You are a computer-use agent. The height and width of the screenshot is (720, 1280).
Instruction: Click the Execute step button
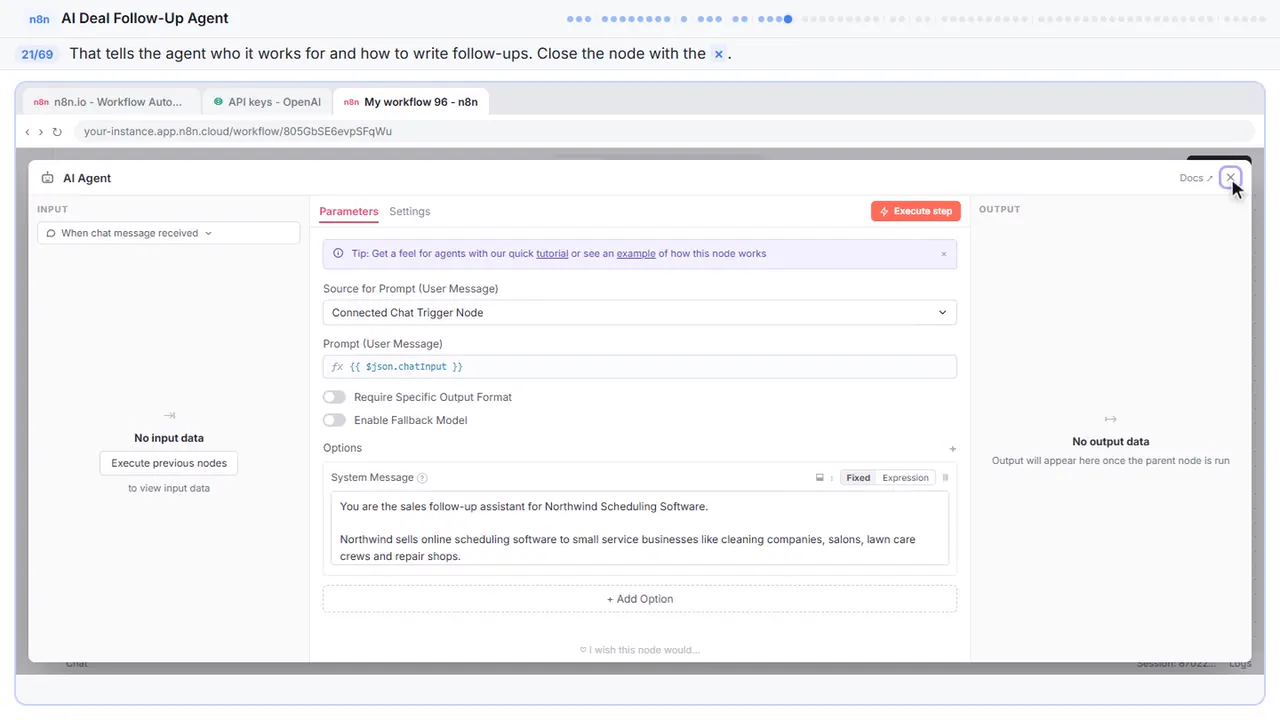tap(916, 211)
